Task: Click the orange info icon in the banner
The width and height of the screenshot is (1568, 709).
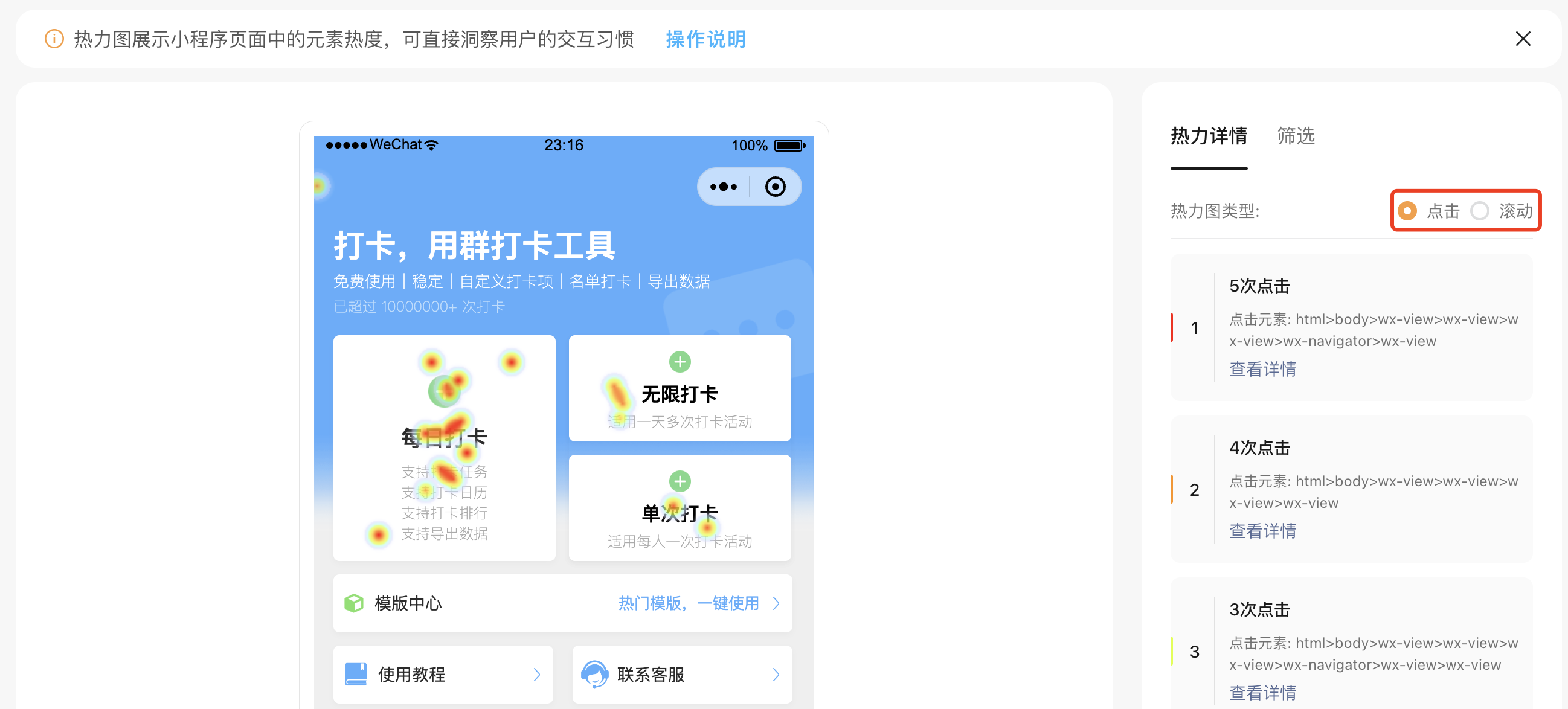Action: point(54,39)
